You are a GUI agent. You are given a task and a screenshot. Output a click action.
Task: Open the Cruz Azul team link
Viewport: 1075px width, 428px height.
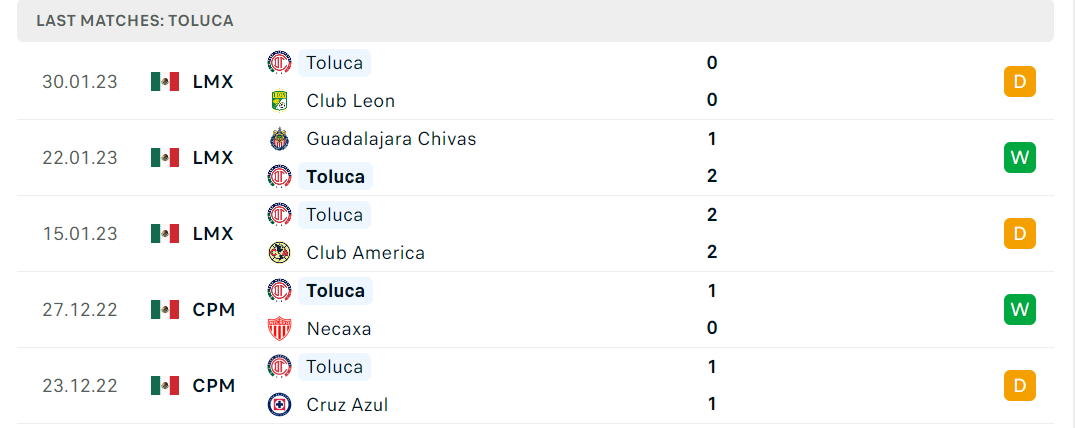[x=347, y=405]
